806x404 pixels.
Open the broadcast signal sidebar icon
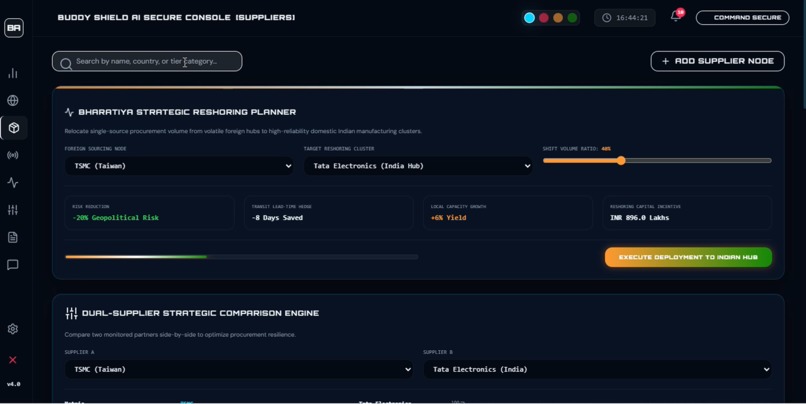point(13,155)
